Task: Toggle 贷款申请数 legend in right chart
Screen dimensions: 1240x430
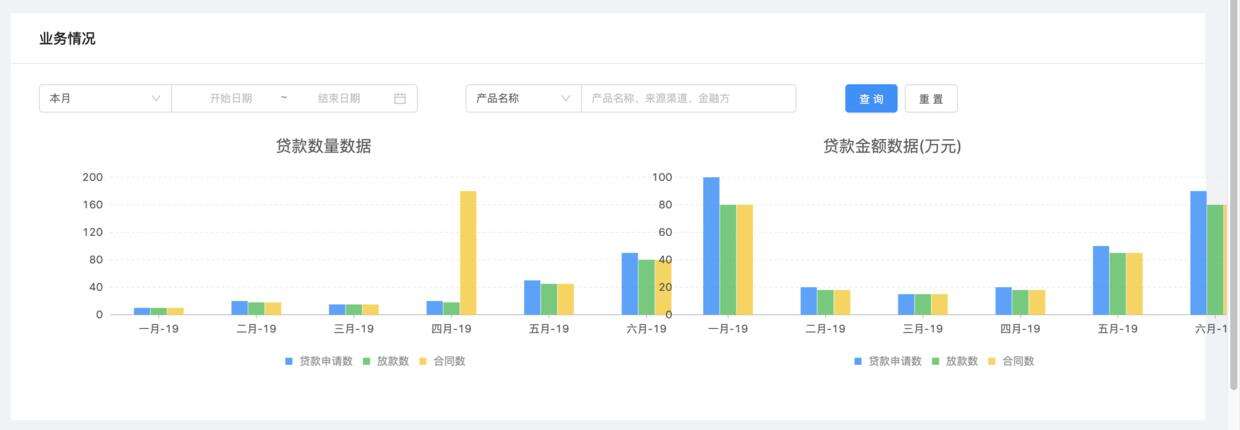Action: (x=888, y=361)
